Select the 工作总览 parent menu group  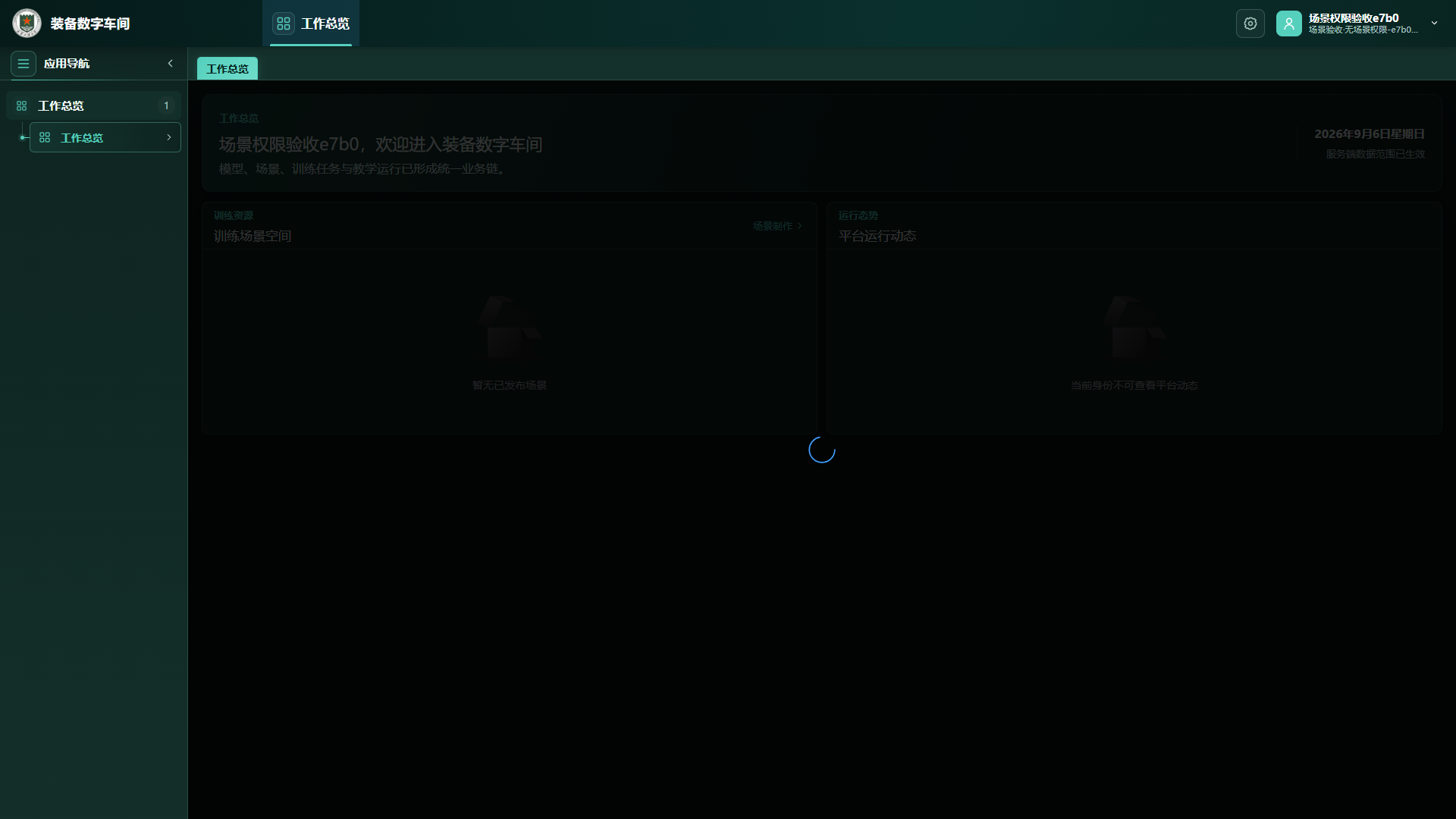click(x=93, y=106)
